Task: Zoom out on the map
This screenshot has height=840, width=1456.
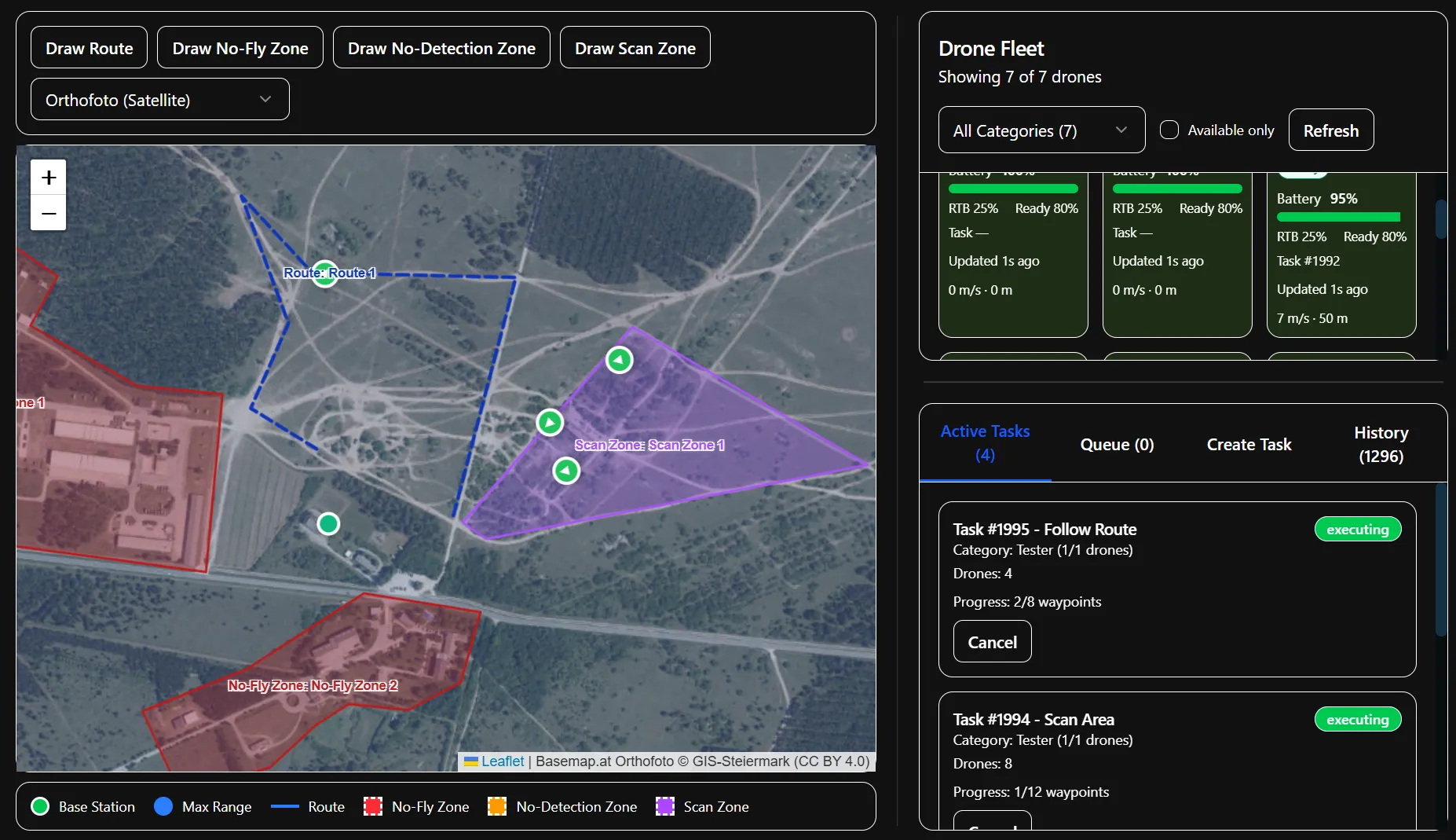Action: 48,213
